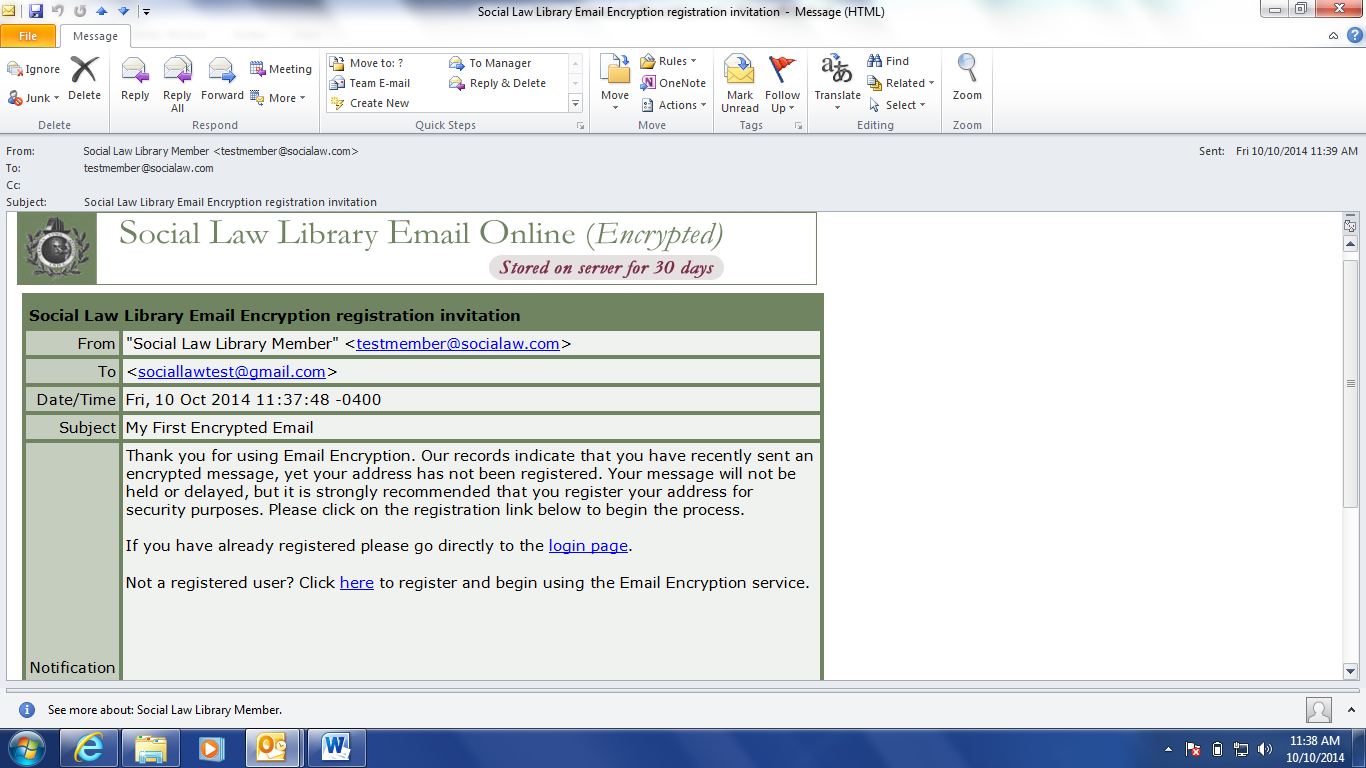Screen dimensions: 1366x768
Task: Click the Action Center flag icon
Action: pyautogui.click(x=1193, y=749)
